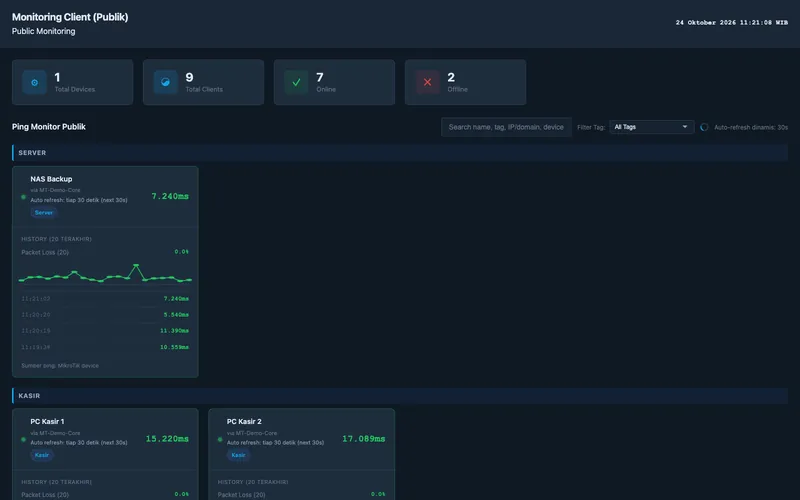Click the 11.390ms history value
The image size is (800, 500).
174,331
